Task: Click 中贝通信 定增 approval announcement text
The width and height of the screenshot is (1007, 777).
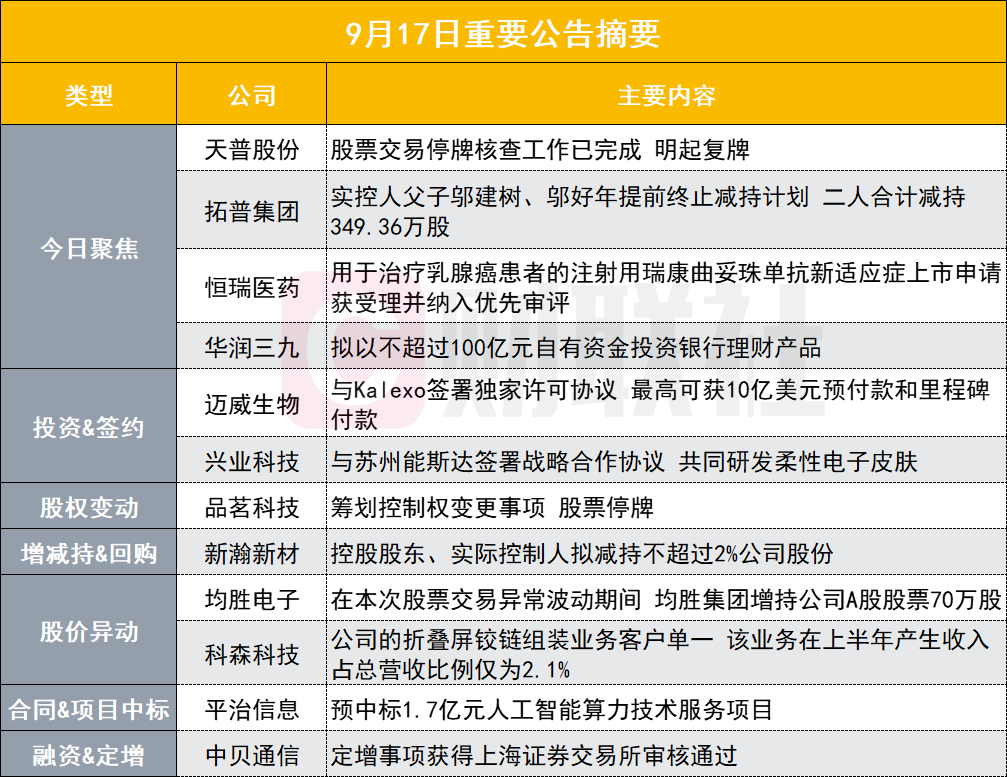Action: coord(534,755)
